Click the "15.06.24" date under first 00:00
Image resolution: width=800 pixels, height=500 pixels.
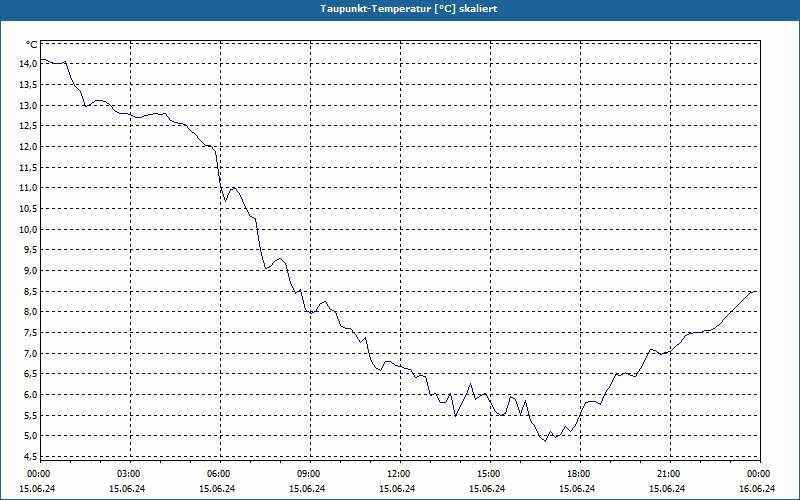pyautogui.click(x=37, y=488)
